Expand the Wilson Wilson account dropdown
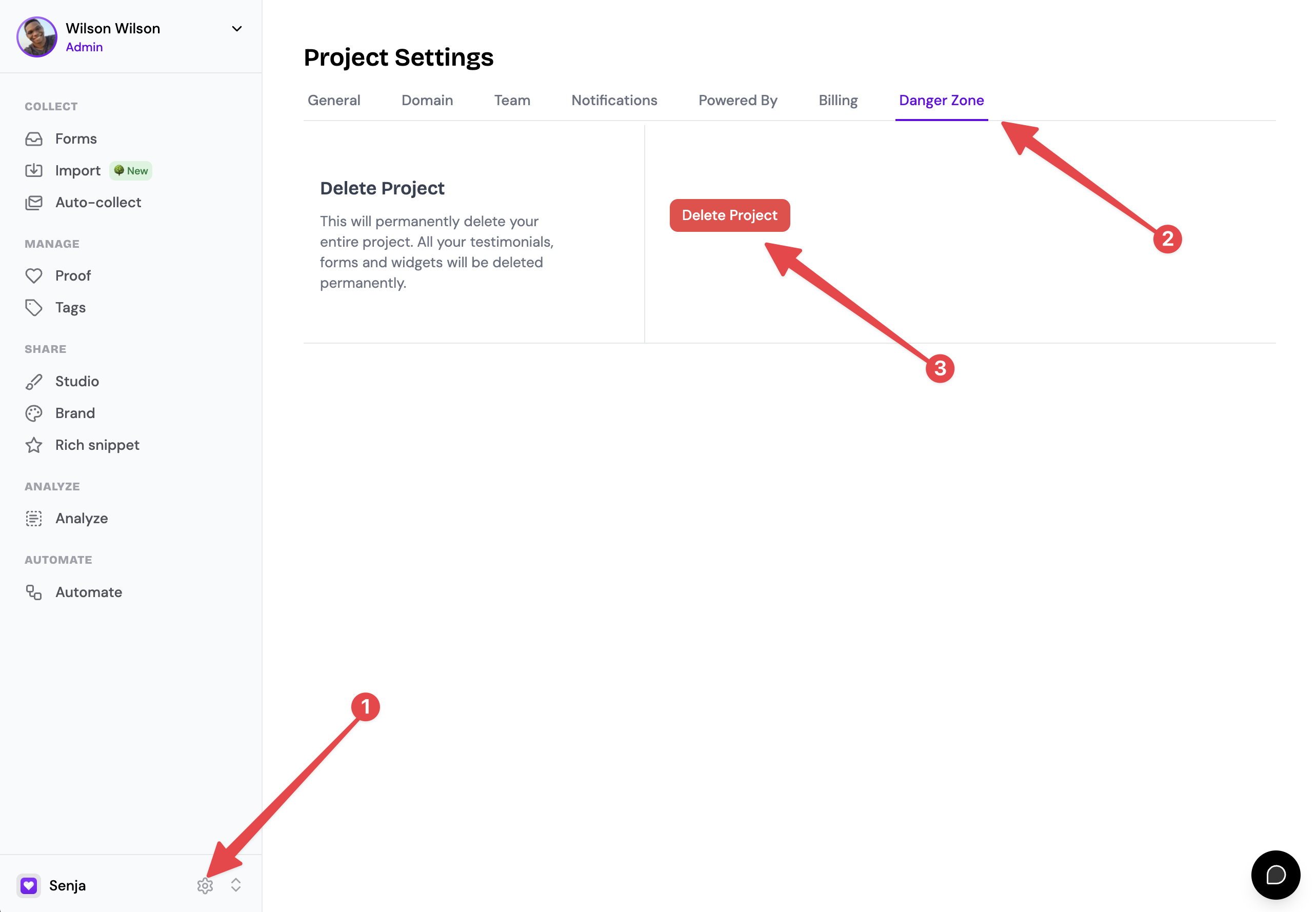1316x912 pixels. [x=236, y=29]
